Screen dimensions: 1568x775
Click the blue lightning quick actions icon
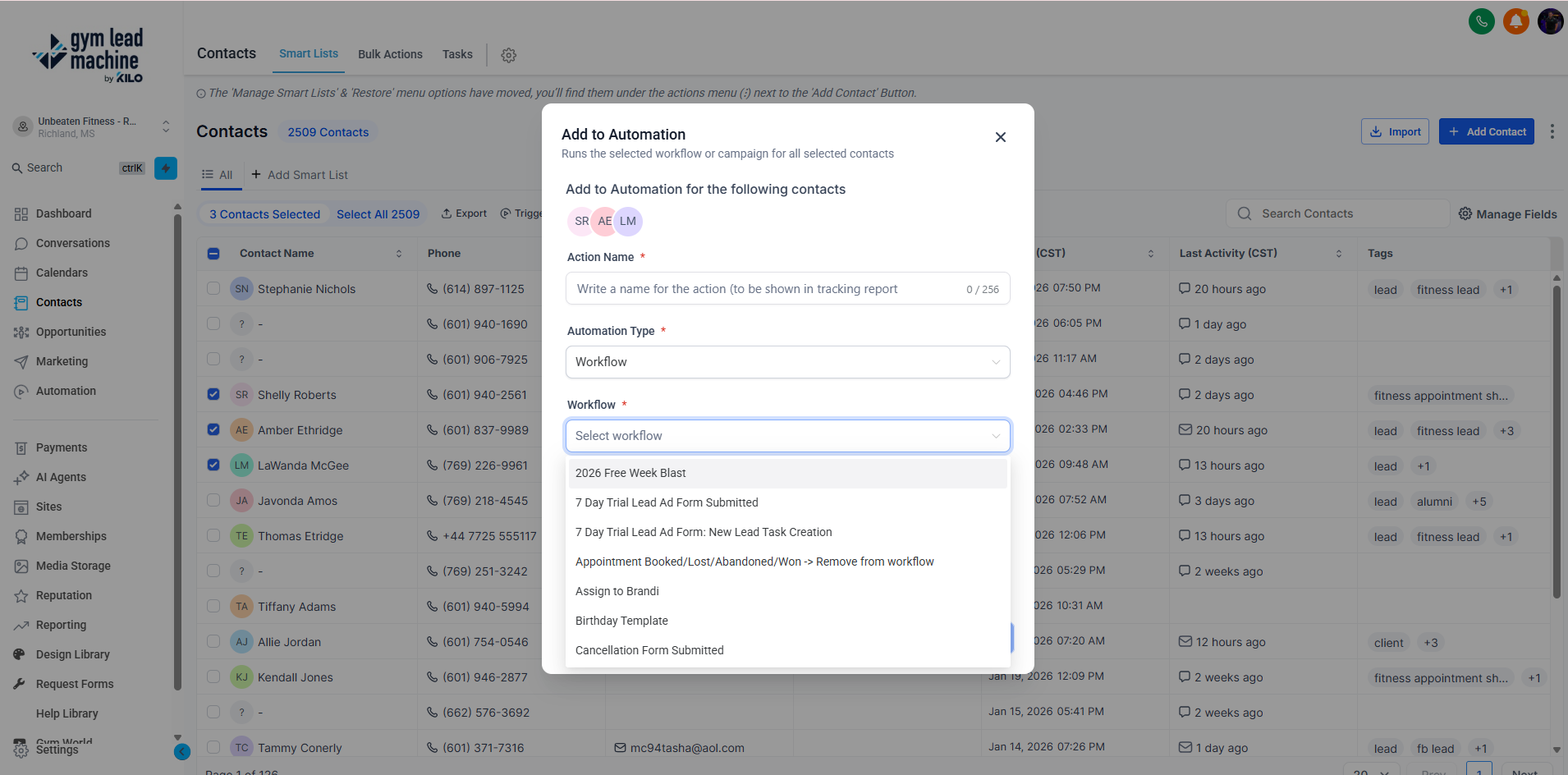click(166, 167)
